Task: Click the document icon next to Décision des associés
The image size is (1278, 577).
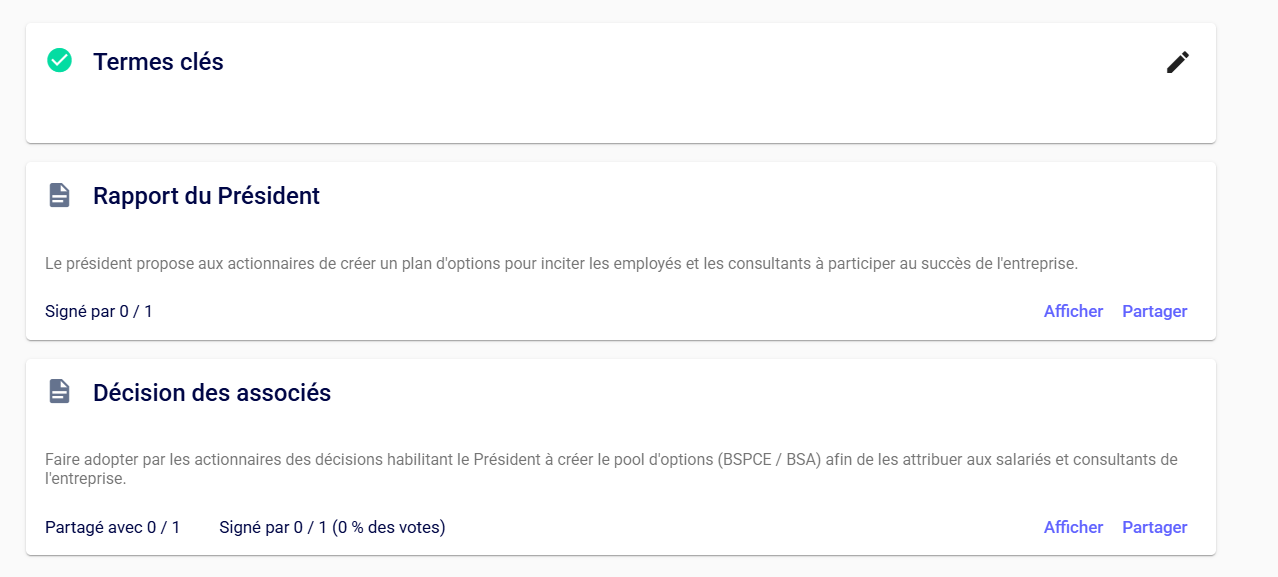Action: click(60, 392)
